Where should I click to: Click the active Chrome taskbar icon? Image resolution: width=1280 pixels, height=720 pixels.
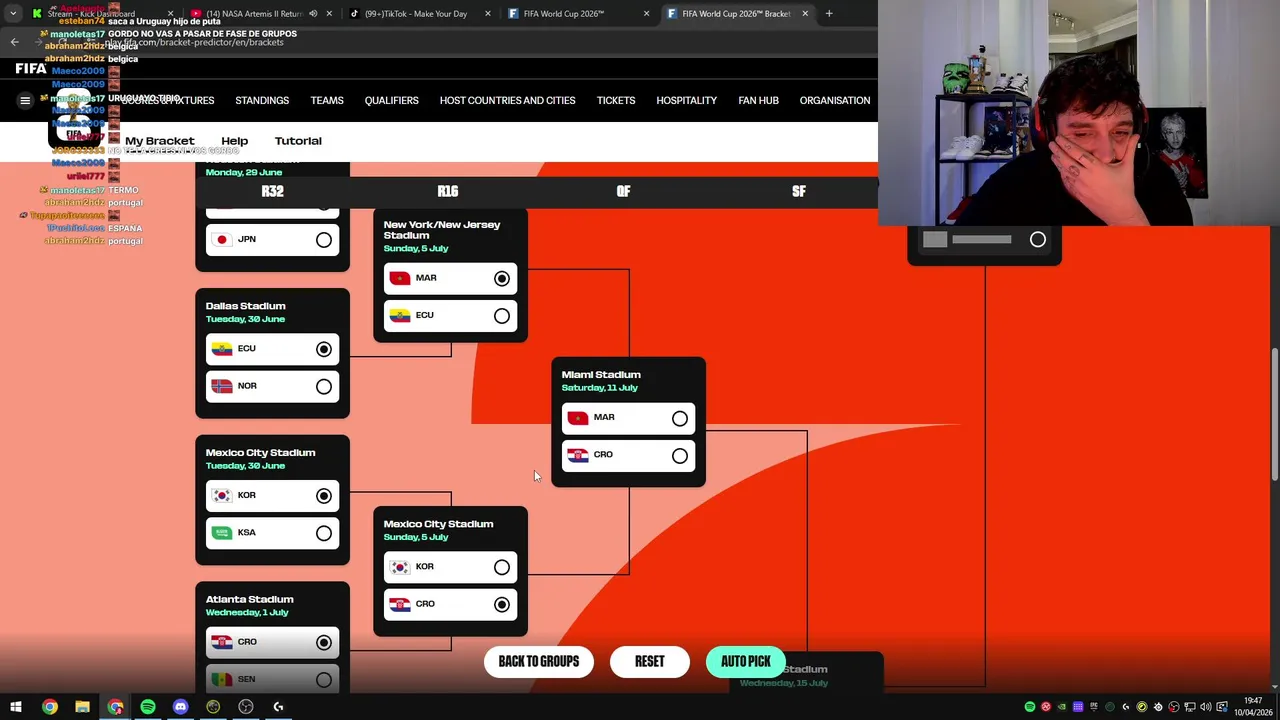tap(115, 707)
